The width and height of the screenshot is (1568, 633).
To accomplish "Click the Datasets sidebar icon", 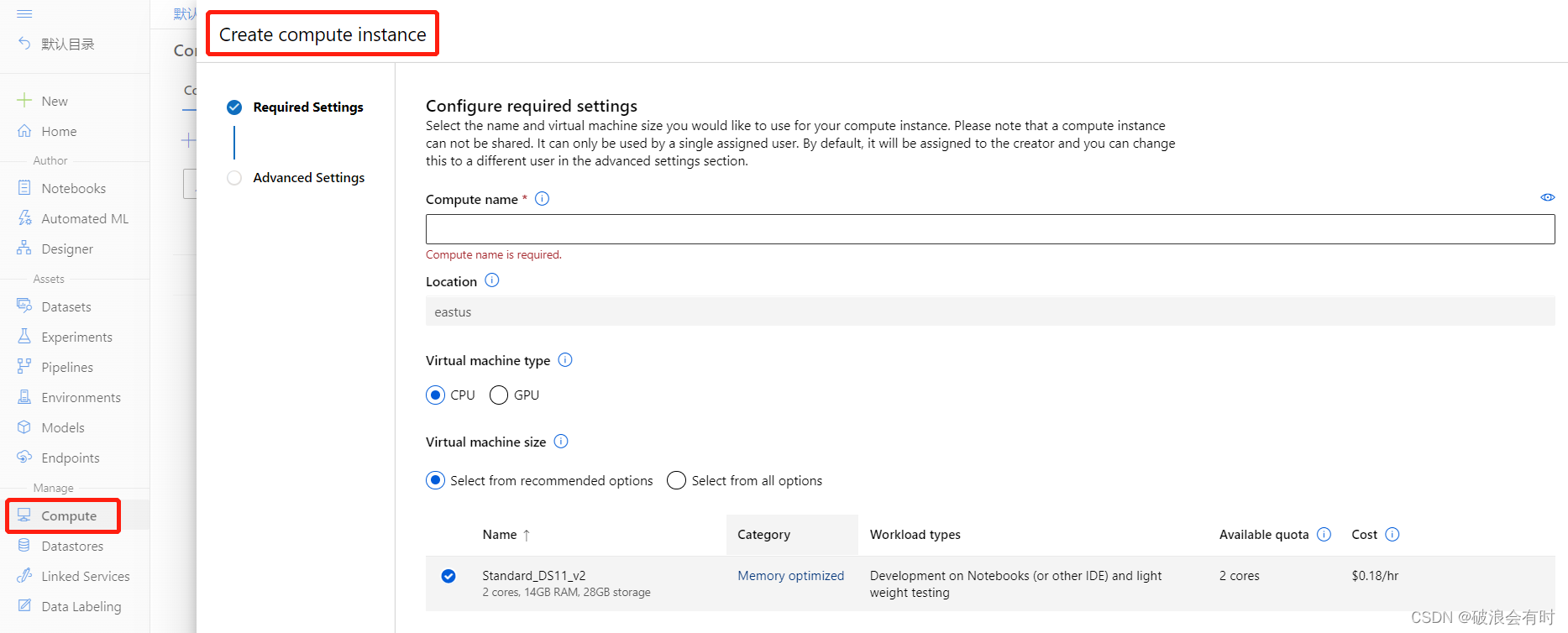I will tap(24, 306).
